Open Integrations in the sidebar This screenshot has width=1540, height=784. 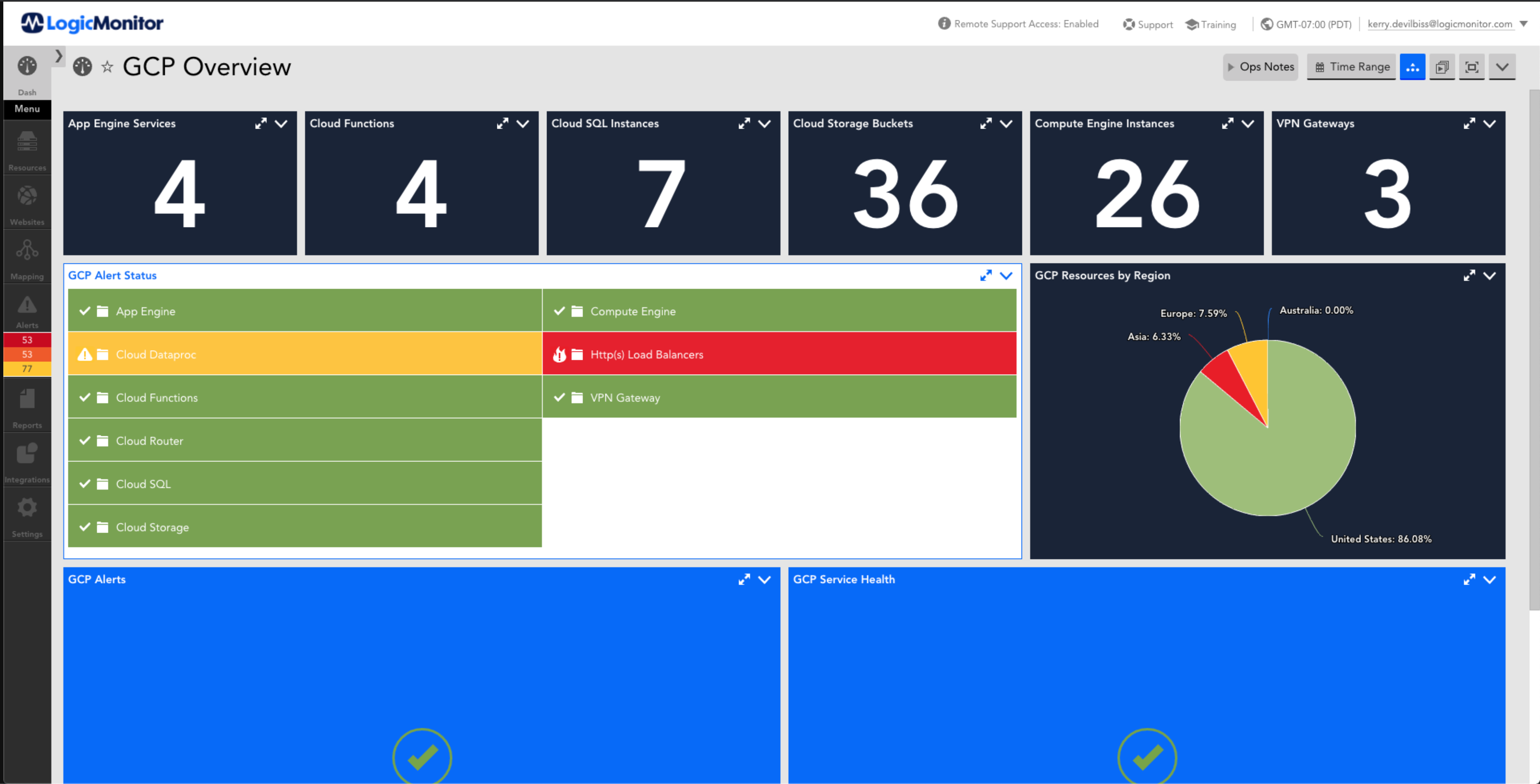point(27,461)
